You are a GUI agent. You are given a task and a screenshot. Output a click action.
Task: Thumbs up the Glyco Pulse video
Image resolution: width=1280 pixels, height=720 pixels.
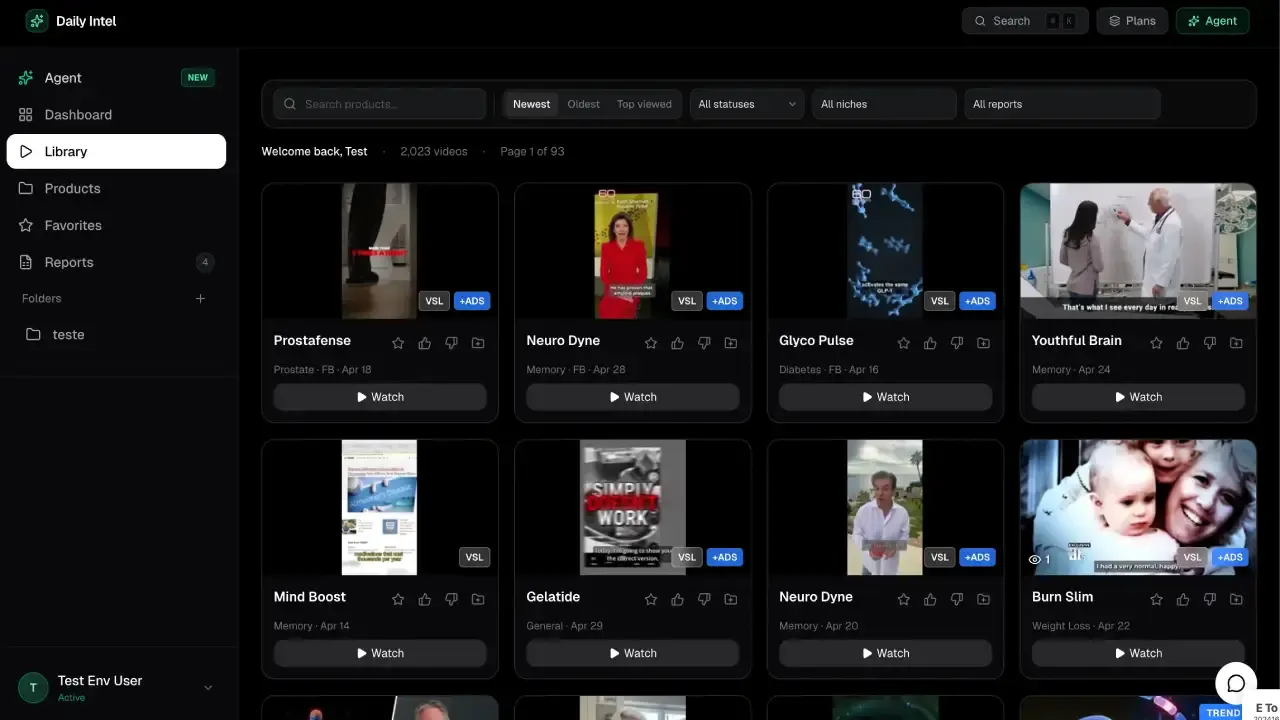(x=931, y=343)
